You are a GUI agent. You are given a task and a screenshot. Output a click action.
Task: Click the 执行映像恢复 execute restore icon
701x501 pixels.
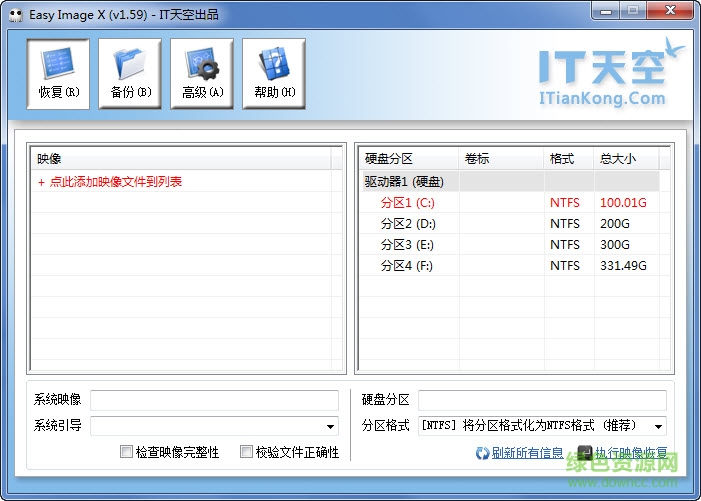(x=585, y=453)
